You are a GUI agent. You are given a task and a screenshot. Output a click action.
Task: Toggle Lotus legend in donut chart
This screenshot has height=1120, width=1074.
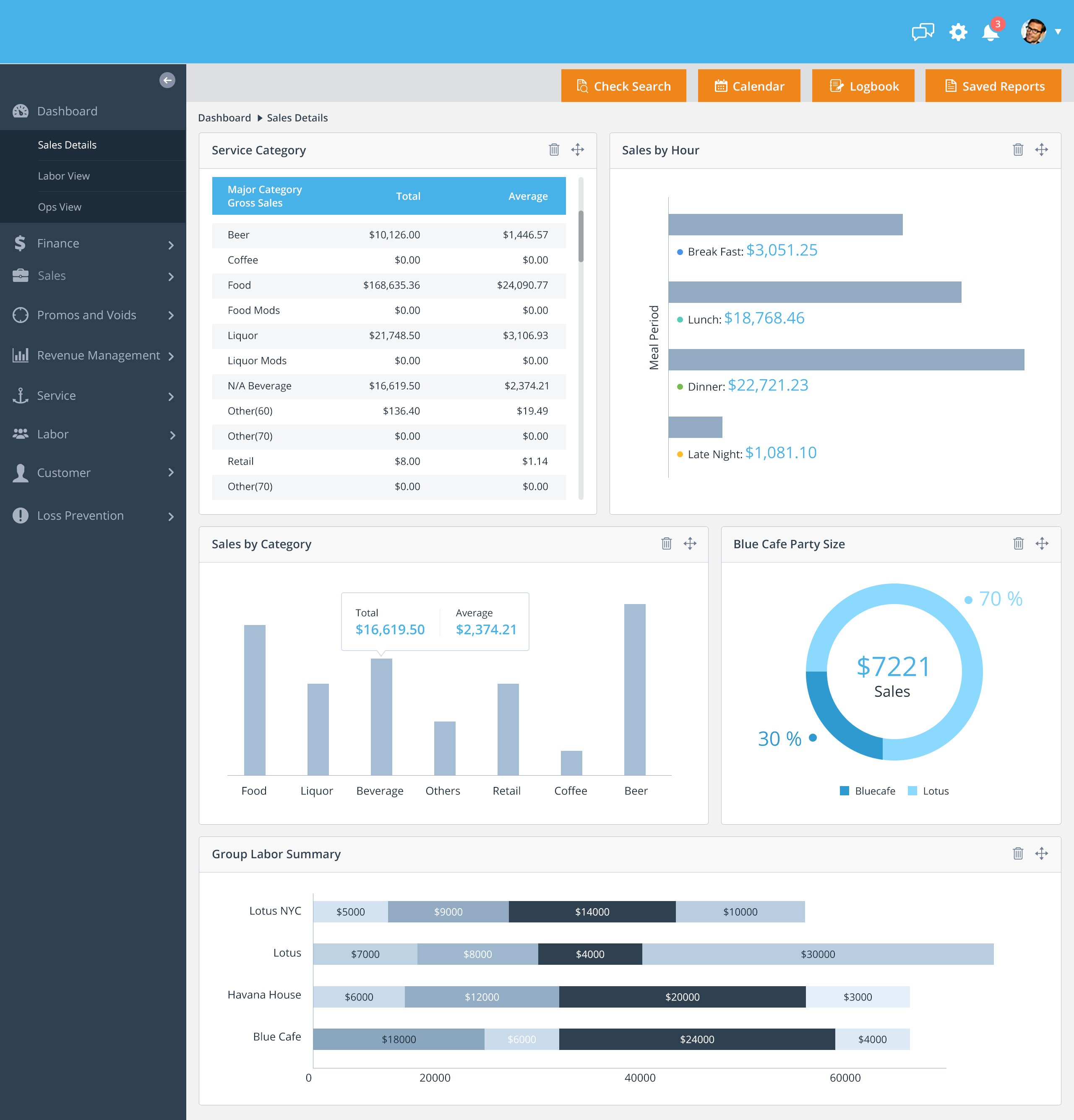928,791
